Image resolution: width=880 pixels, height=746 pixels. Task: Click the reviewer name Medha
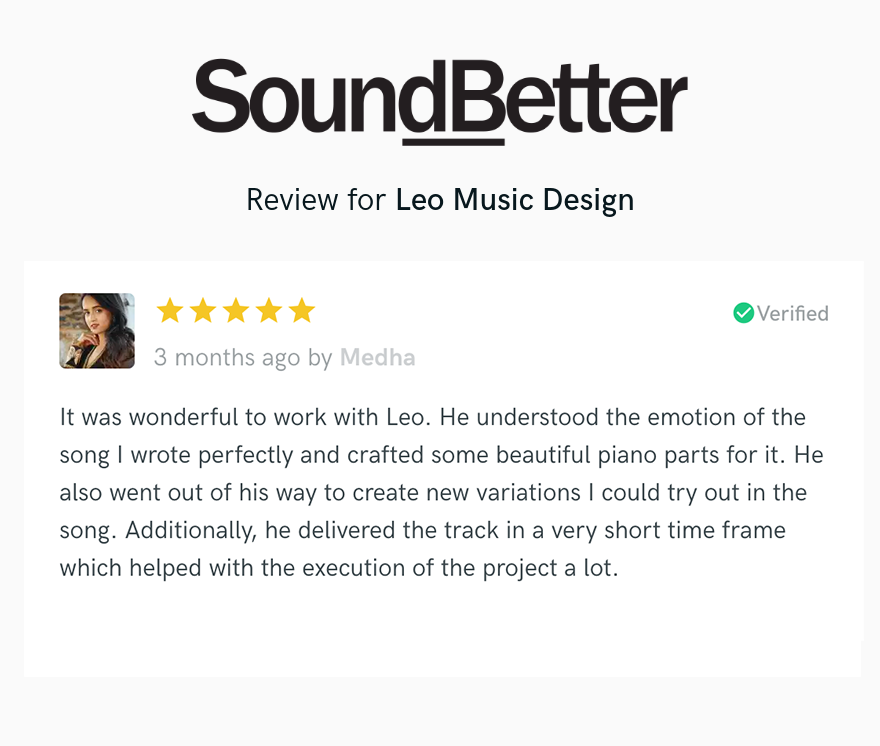[x=378, y=358]
